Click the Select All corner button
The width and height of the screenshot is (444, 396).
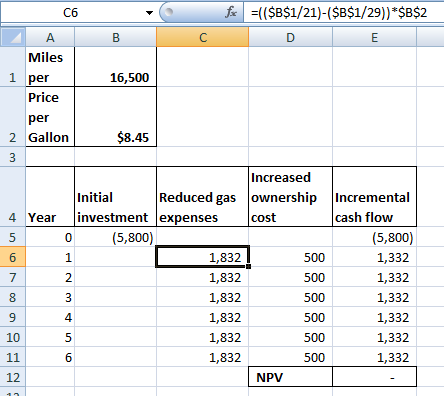point(13,37)
